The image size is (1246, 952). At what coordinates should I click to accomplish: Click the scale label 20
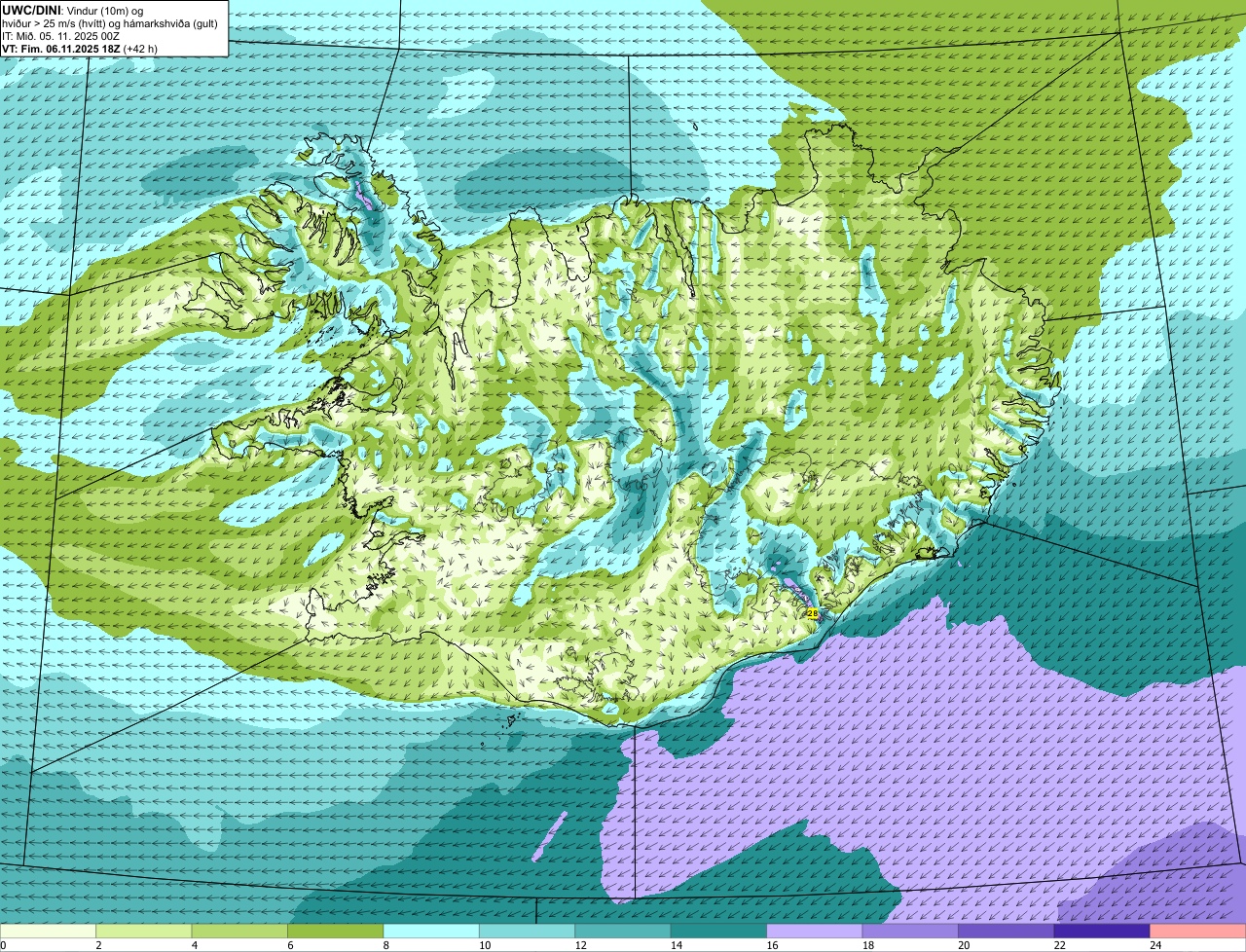(962, 945)
